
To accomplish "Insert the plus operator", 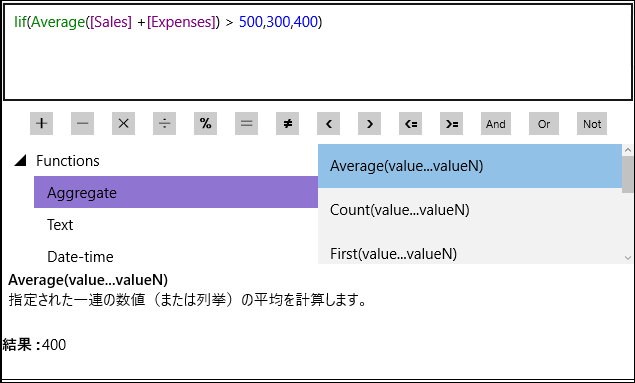I will 42,123.
